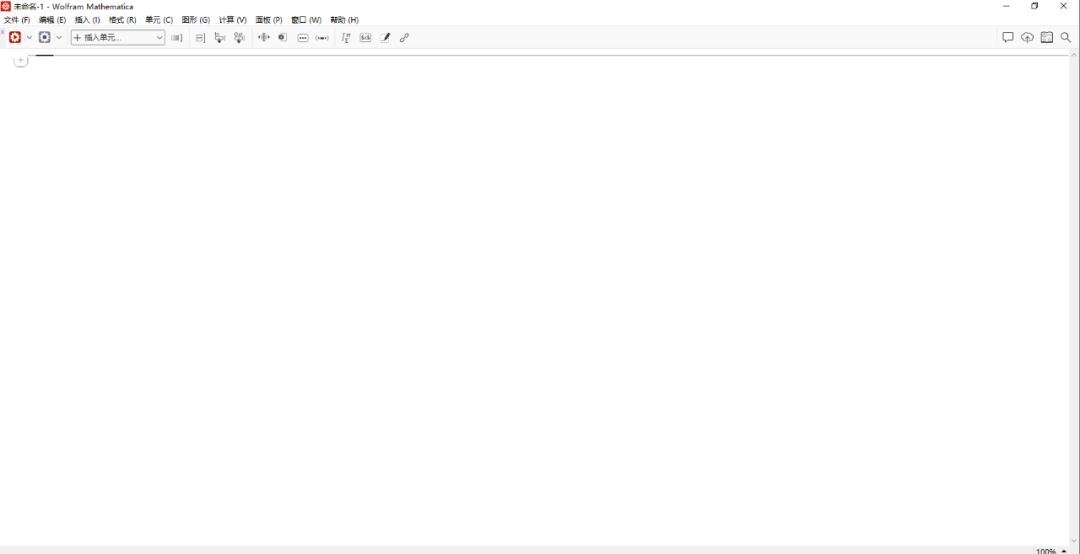
Task: Click cell bracket style icon after dropdown
Action: pos(176,38)
